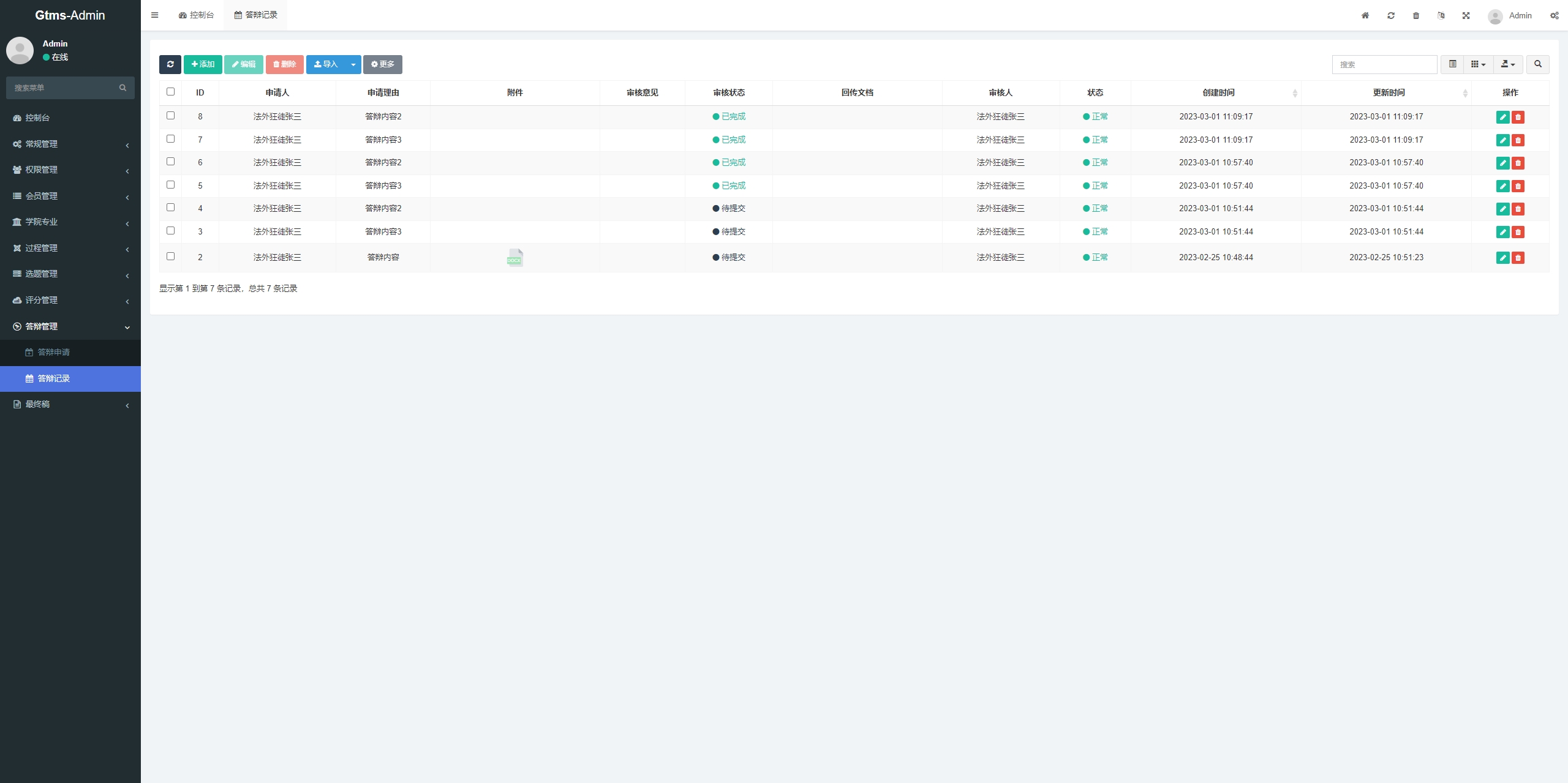
Task: Edit record ID 6 with green pencil
Action: (x=1503, y=163)
